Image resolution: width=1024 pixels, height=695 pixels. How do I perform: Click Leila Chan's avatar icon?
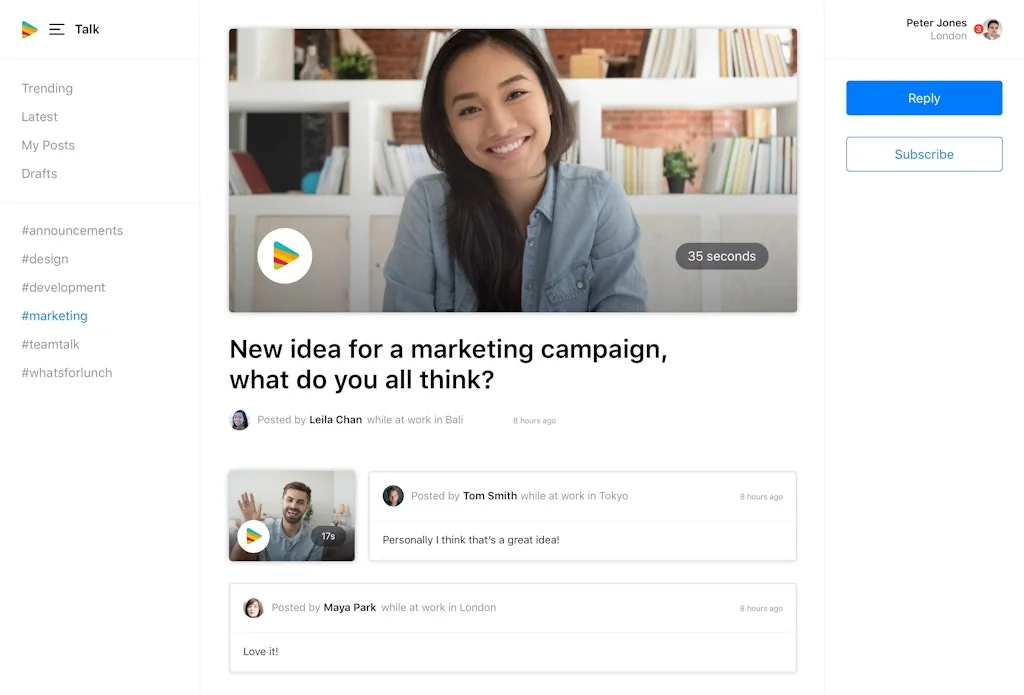[x=240, y=420]
